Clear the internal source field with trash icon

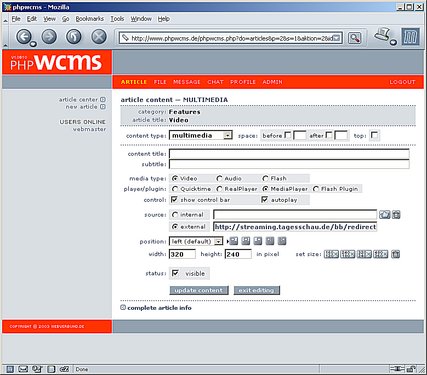(396, 215)
